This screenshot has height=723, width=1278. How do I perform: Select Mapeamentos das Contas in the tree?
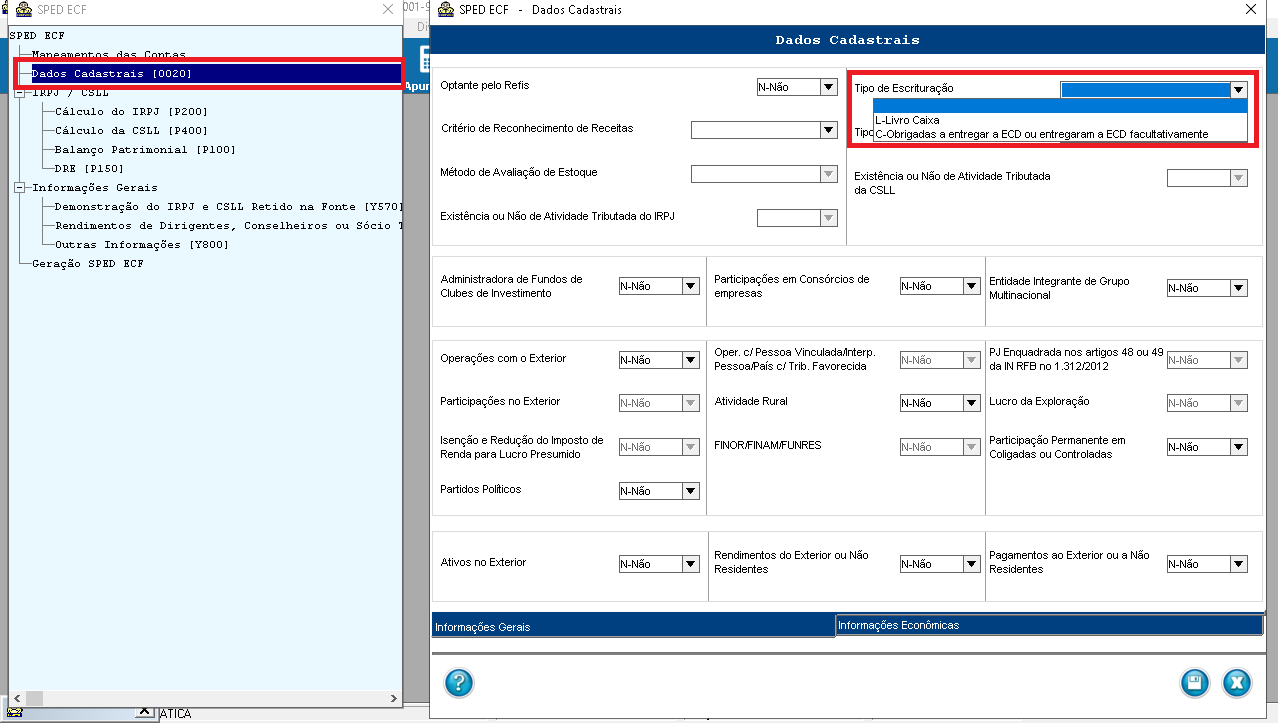point(109,55)
